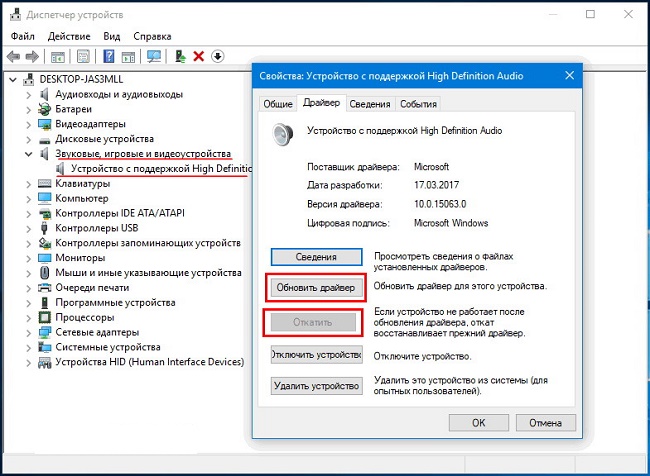Click the blue Help question-mark toolbar icon

click(x=109, y=56)
